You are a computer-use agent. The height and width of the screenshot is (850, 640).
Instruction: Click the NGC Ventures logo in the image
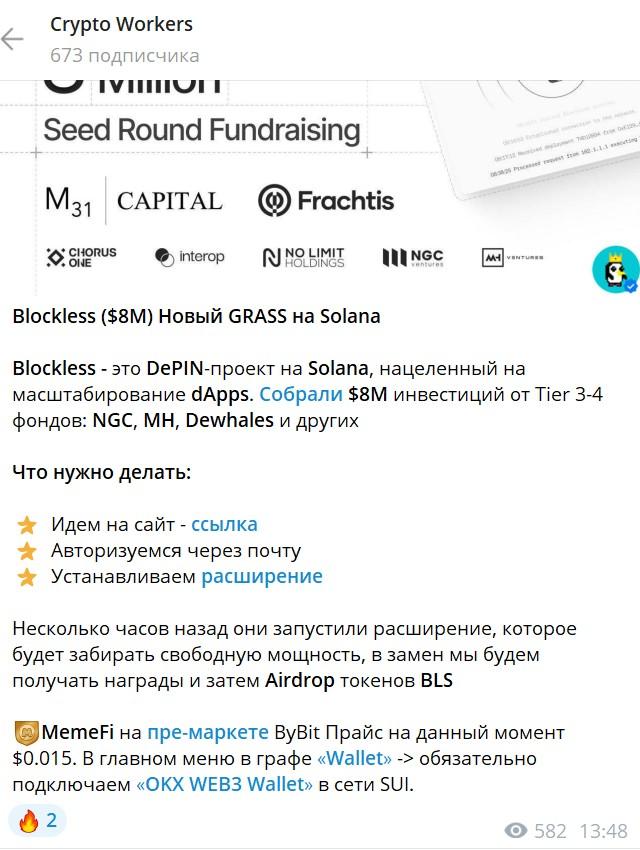pyautogui.click(x=413, y=258)
